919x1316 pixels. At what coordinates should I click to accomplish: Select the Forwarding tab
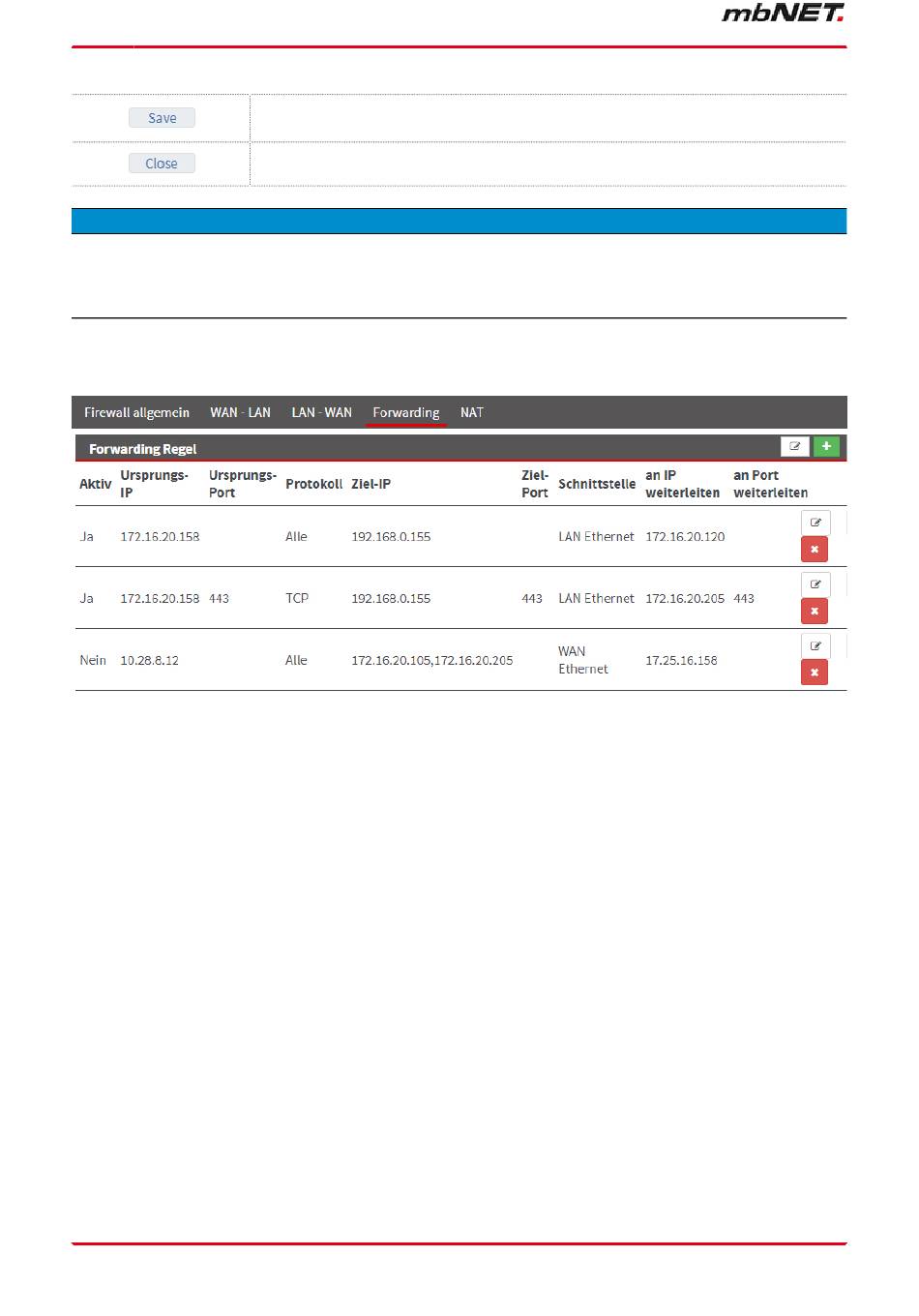pyautogui.click(x=406, y=412)
